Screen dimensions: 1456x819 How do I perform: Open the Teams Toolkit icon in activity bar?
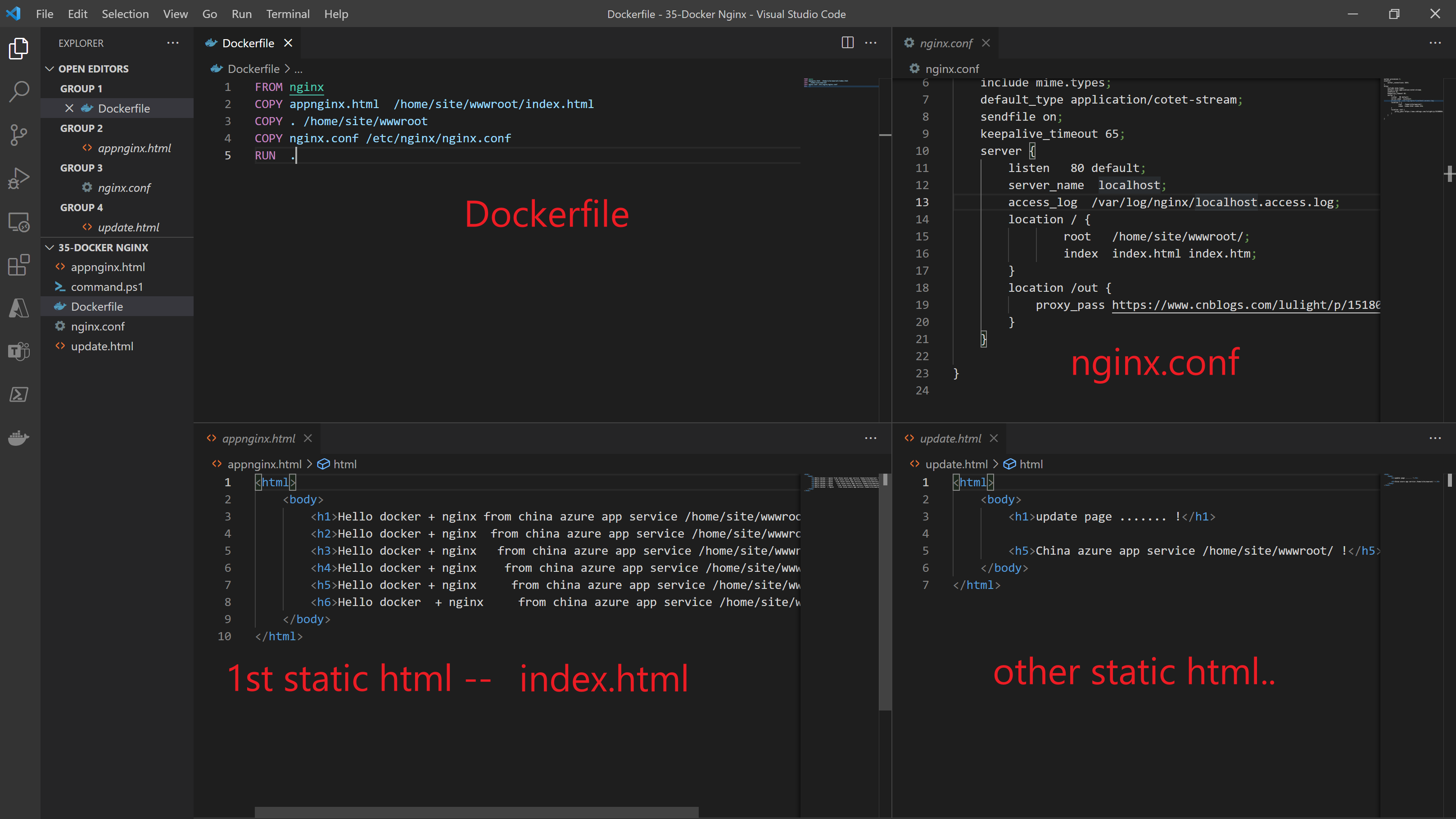(x=19, y=352)
